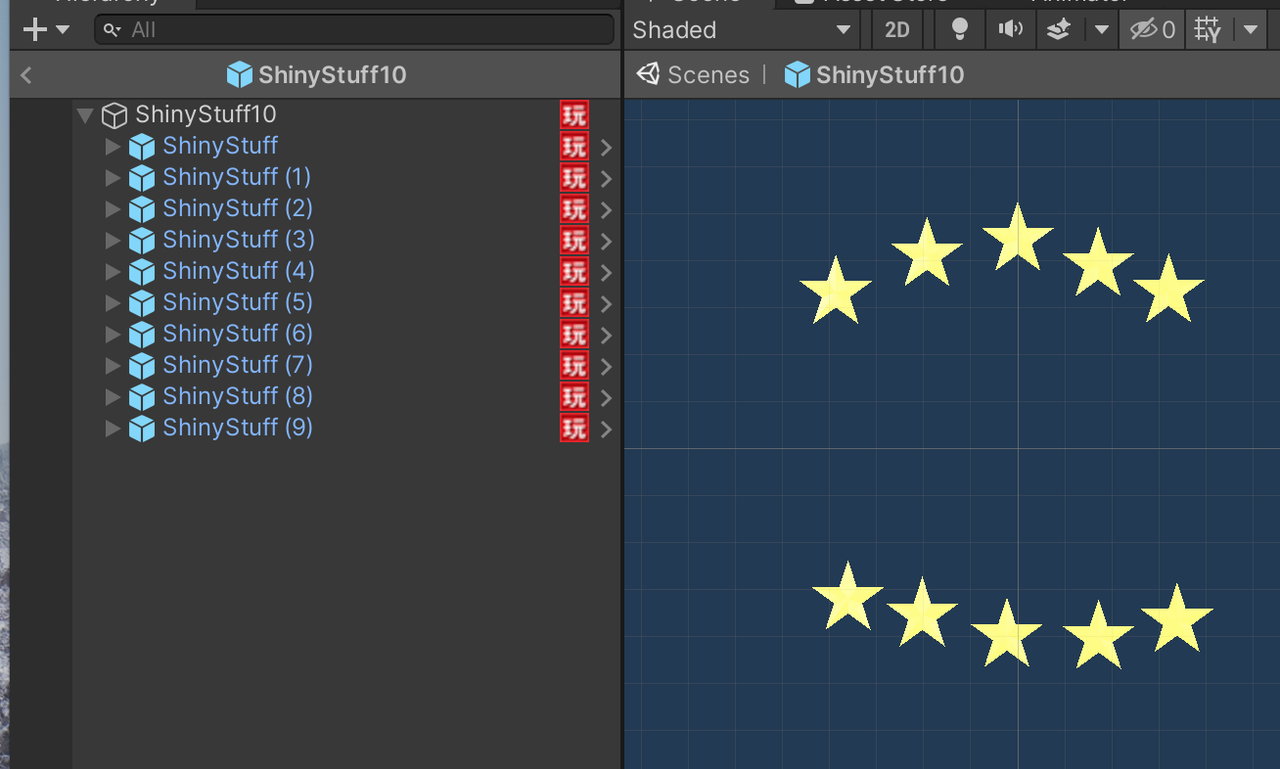Expand ShinyStuff (1)
Viewport: 1280px width, 769px height.
pyautogui.click(x=113, y=178)
